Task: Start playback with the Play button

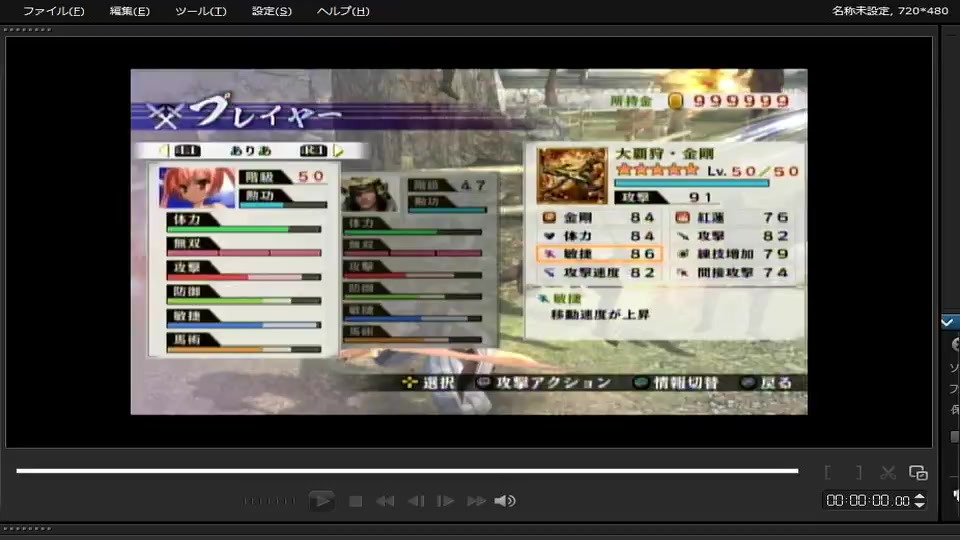Action: (x=321, y=501)
